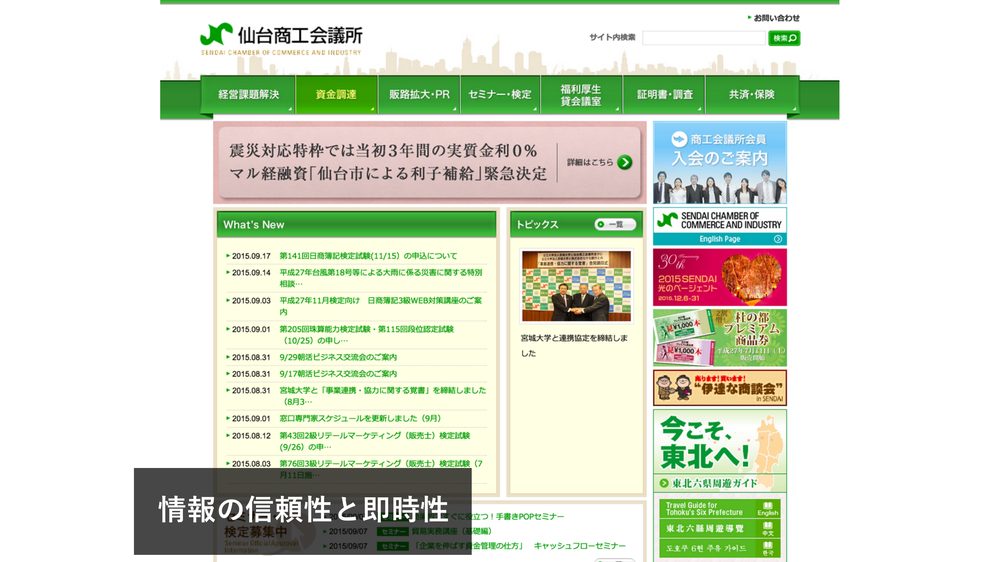Open the 2015 SENDAI 光のページェント banner

tap(719, 277)
